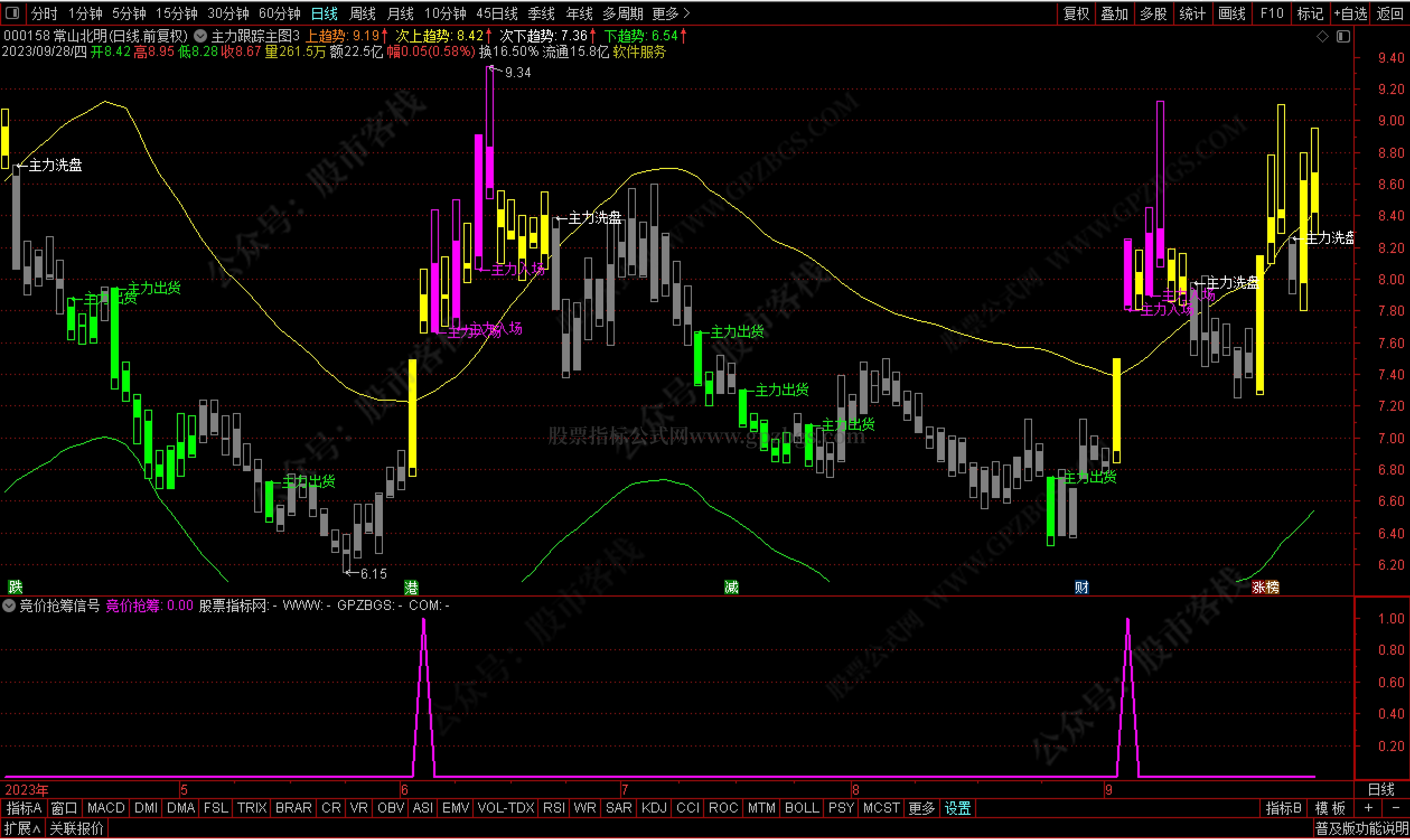Open 更多 indicators list at bottom
Screen dimensions: 1410x840
coord(921,809)
